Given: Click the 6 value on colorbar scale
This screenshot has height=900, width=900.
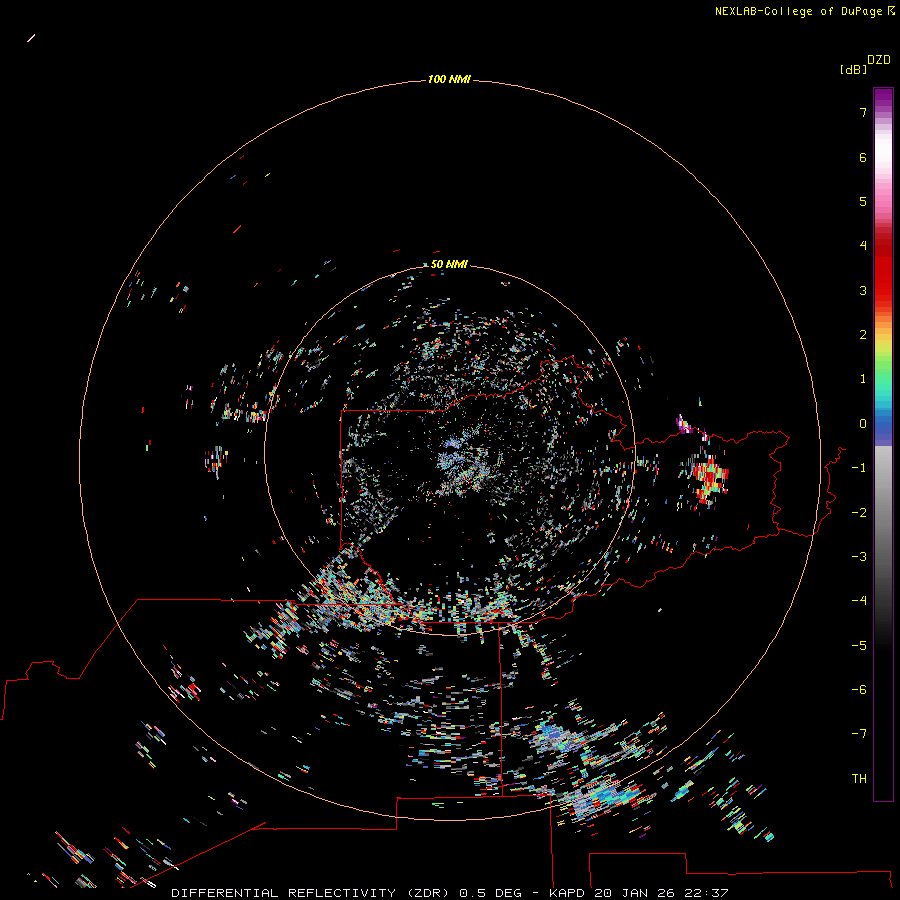Looking at the screenshot, I should (x=863, y=157).
